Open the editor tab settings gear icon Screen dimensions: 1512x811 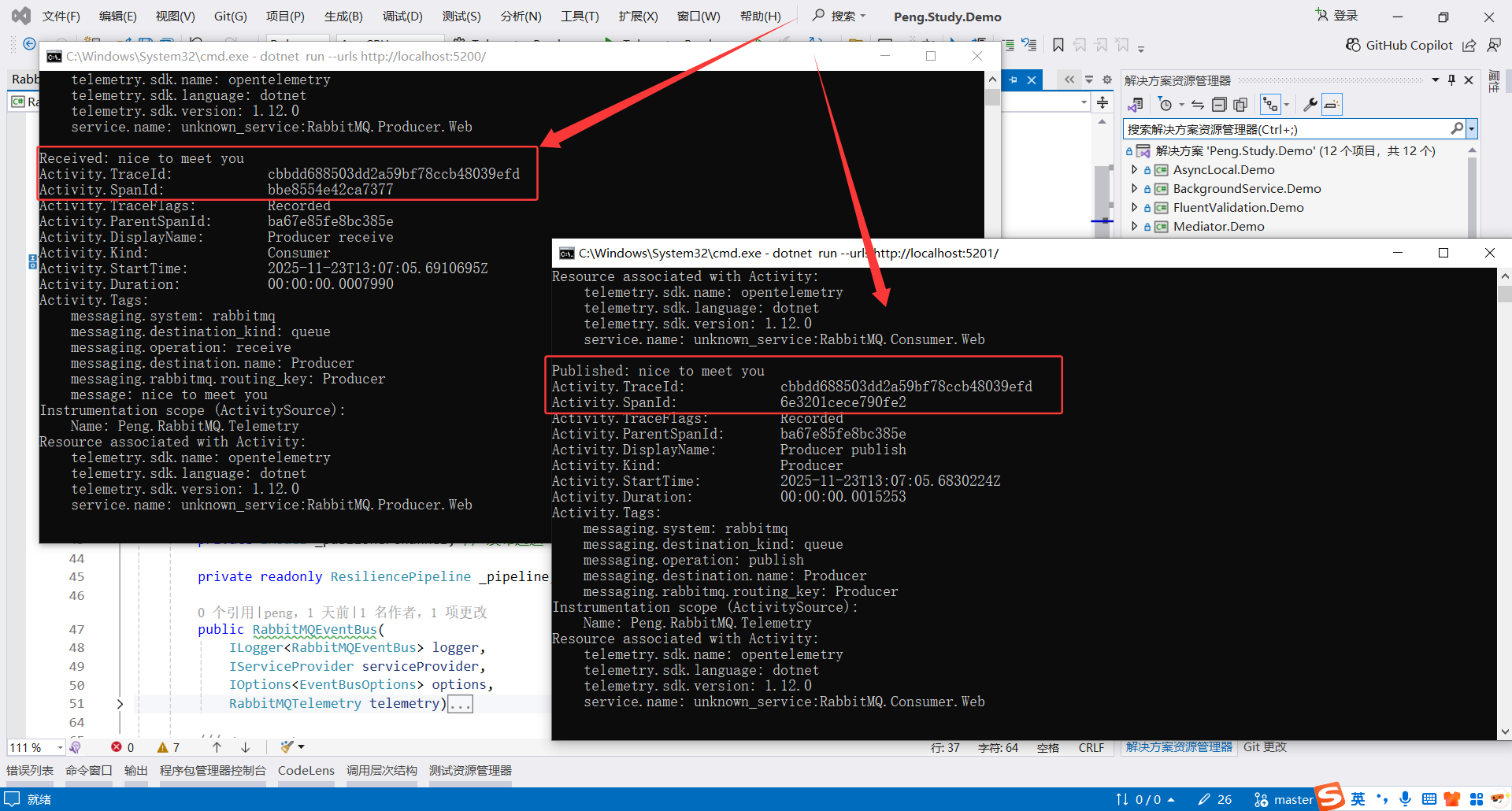(1107, 80)
